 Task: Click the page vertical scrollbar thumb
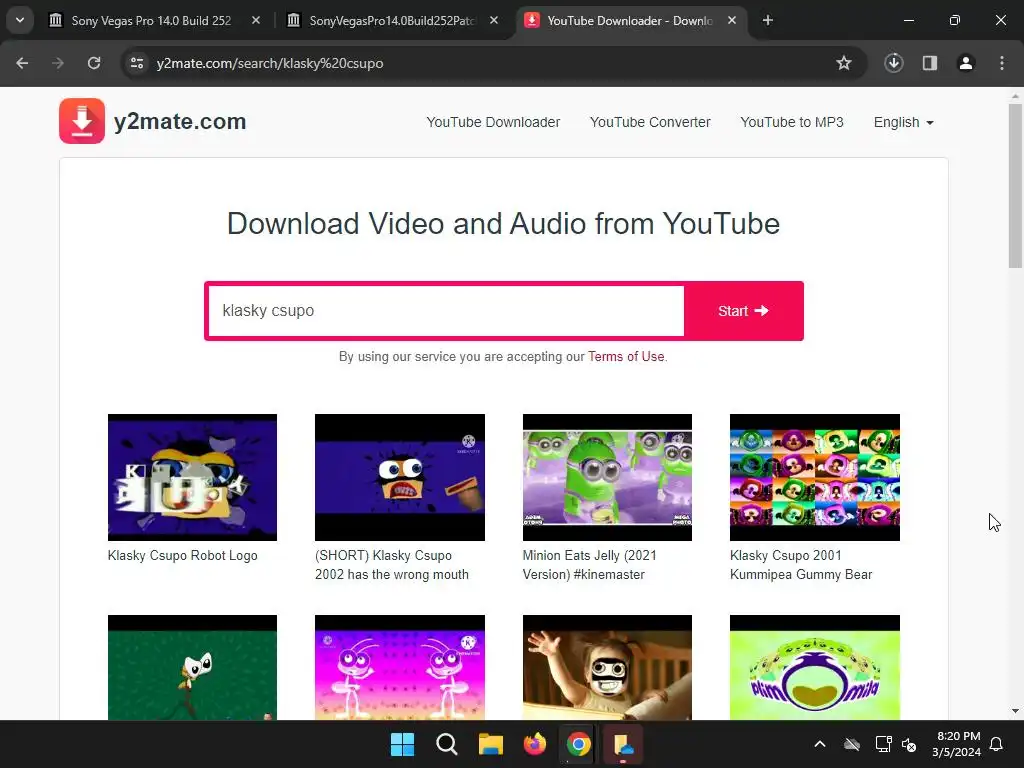pyautogui.click(x=1015, y=186)
